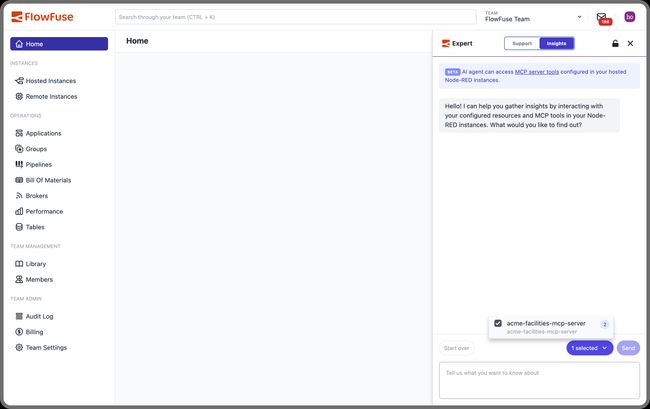The height and width of the screenshot is (409, 650).
Task: Open Hosted Instances page
Action: (x=51, y=81)
